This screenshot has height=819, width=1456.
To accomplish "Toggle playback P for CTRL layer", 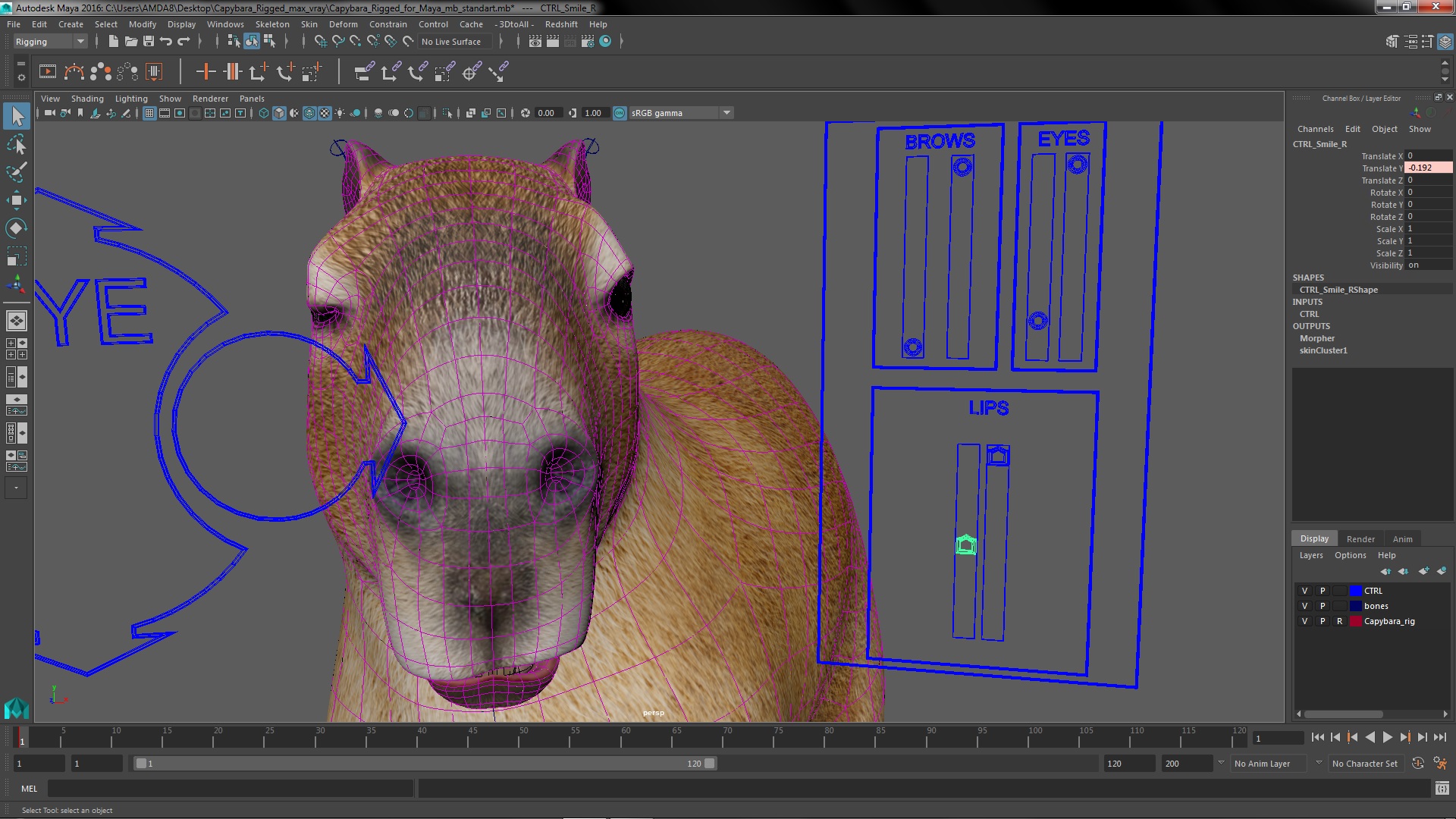I will 1323,591.
